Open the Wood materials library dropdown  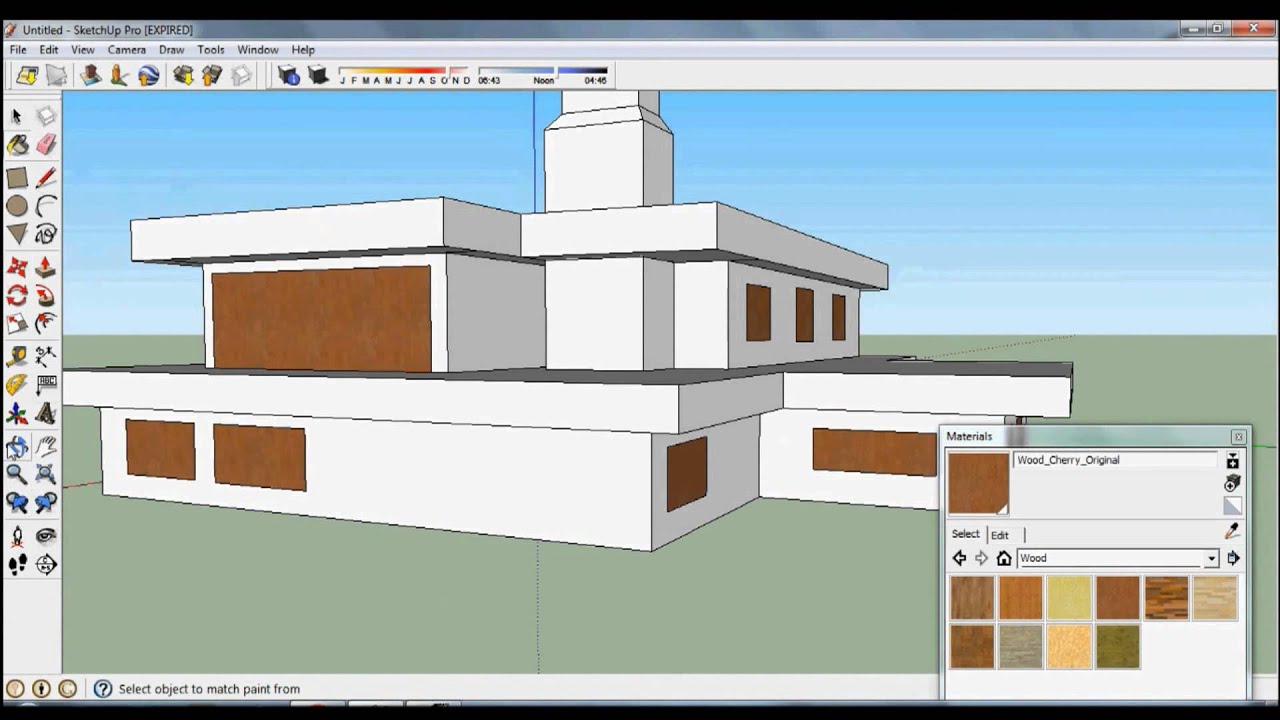pos(1118,558)
